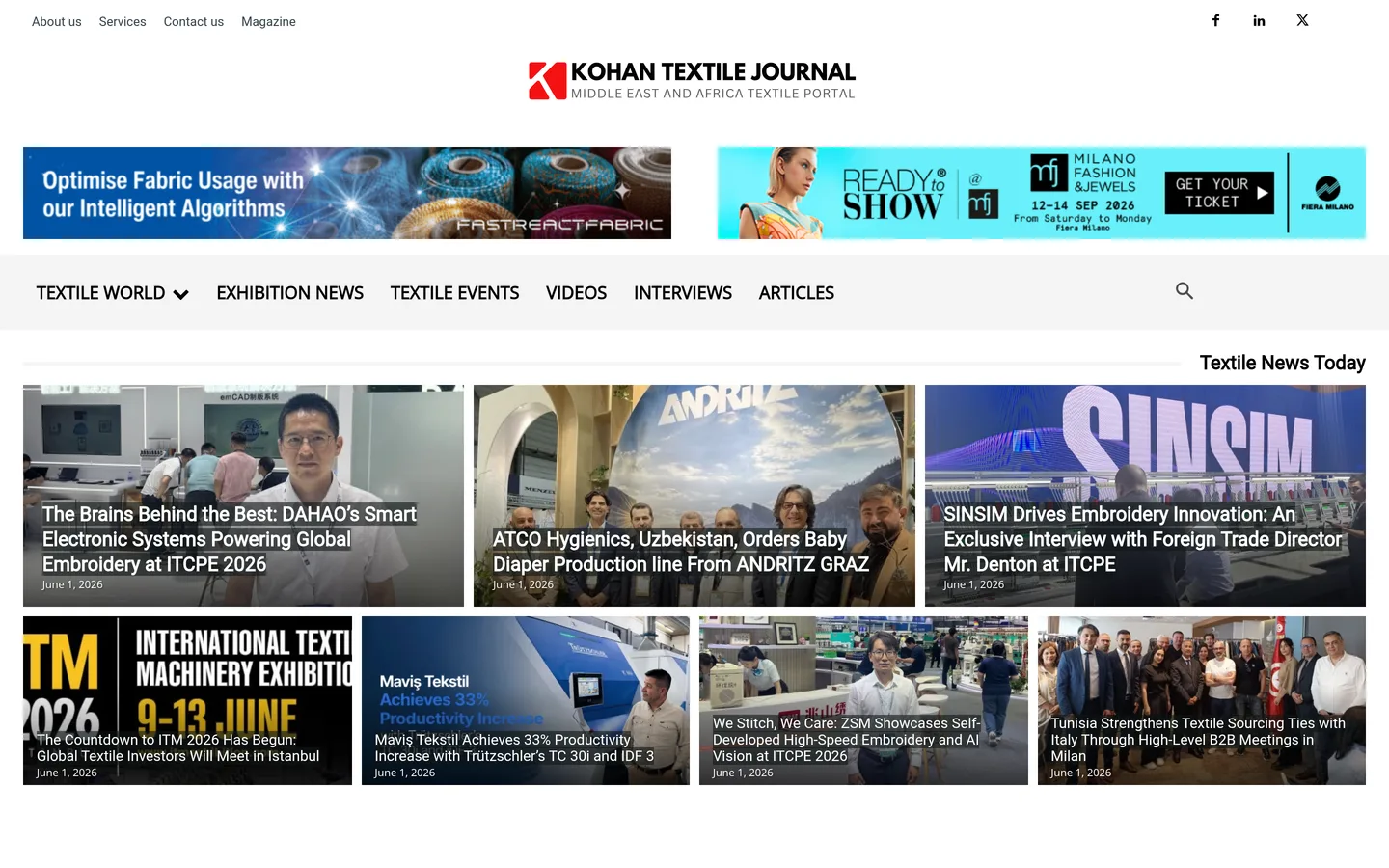Open the Countdown to ITM 2026 article
The width and height of the screenshot is (1389, 868).
178,747
